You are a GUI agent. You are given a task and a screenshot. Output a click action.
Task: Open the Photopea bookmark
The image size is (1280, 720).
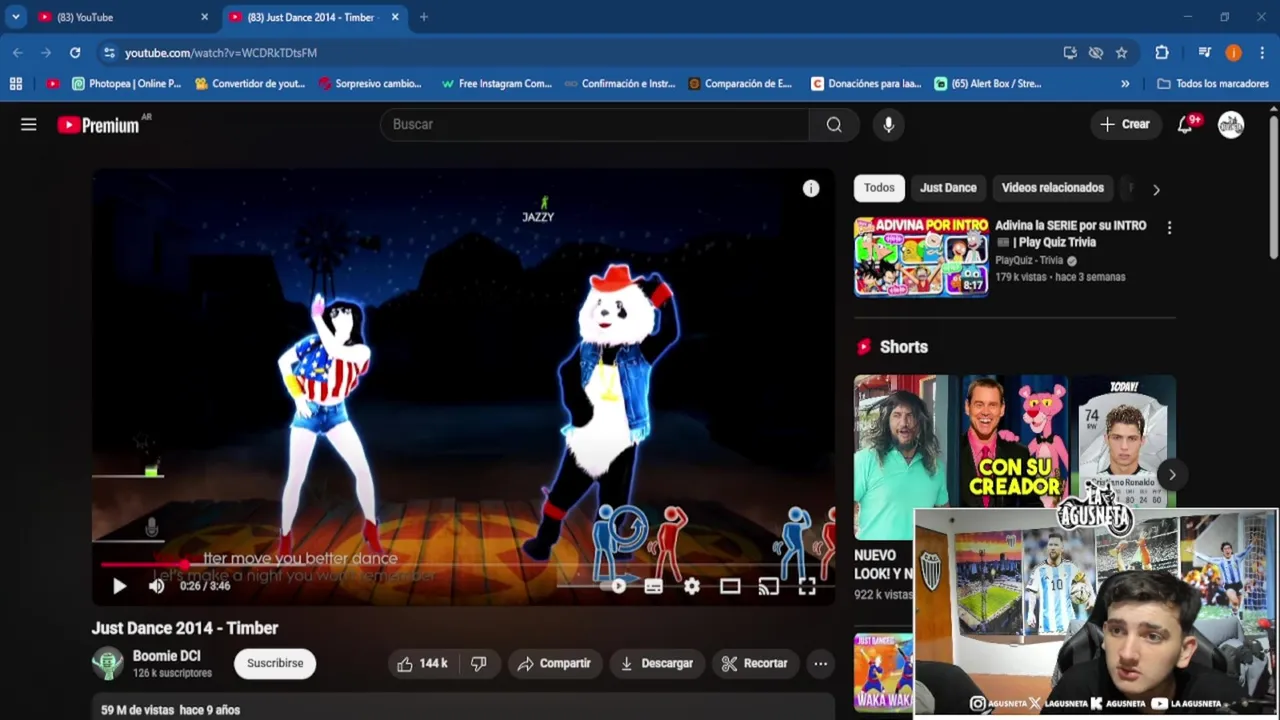[x=127, y=84]
